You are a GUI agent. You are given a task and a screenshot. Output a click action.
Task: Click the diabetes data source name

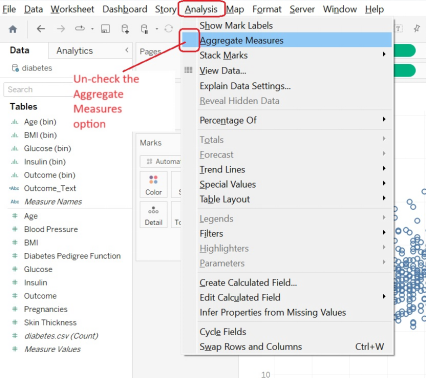point(37,68)
